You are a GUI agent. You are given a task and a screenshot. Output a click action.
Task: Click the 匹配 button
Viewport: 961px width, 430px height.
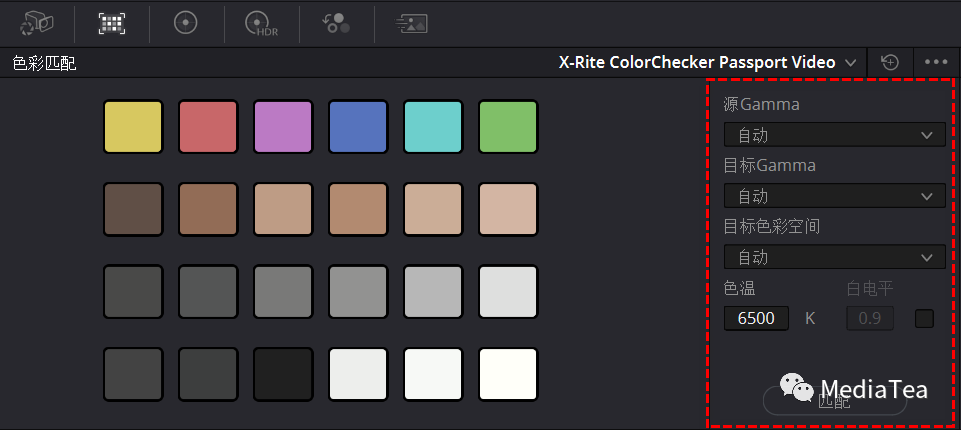pos(835,402)
